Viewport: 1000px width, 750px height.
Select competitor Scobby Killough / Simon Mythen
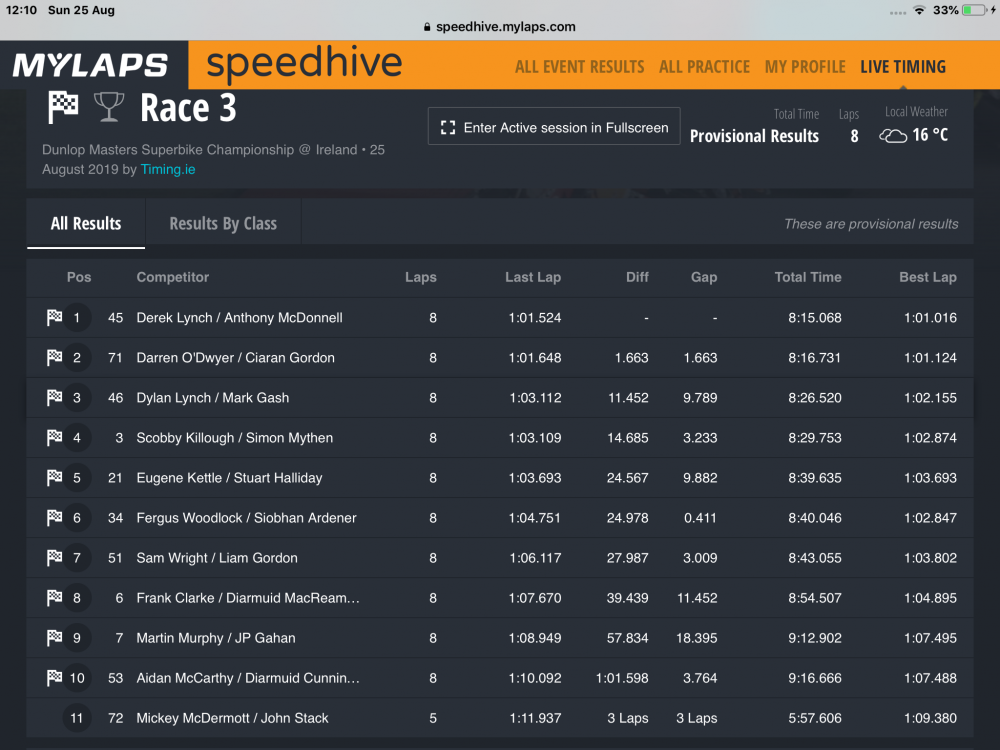pos(235,438)
